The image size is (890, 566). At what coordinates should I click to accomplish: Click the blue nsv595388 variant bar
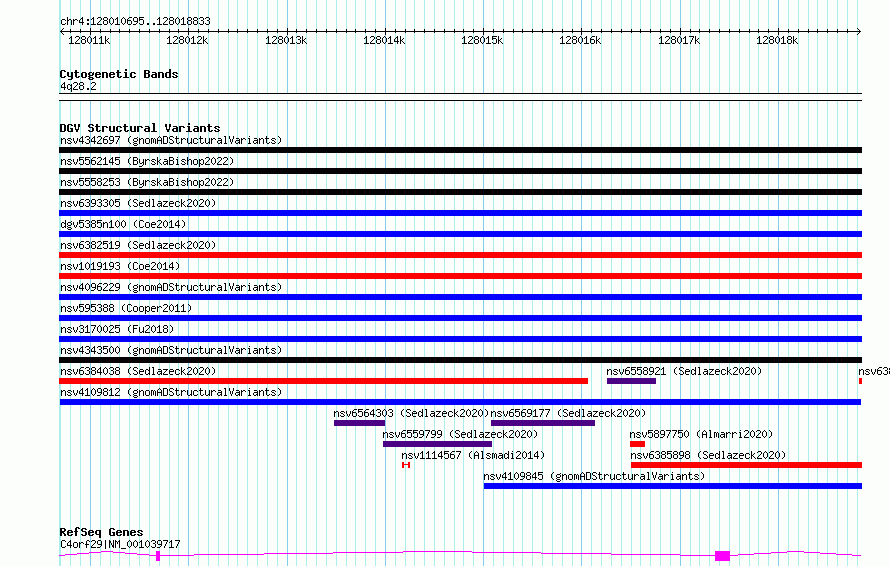click(x=460, y=318)
